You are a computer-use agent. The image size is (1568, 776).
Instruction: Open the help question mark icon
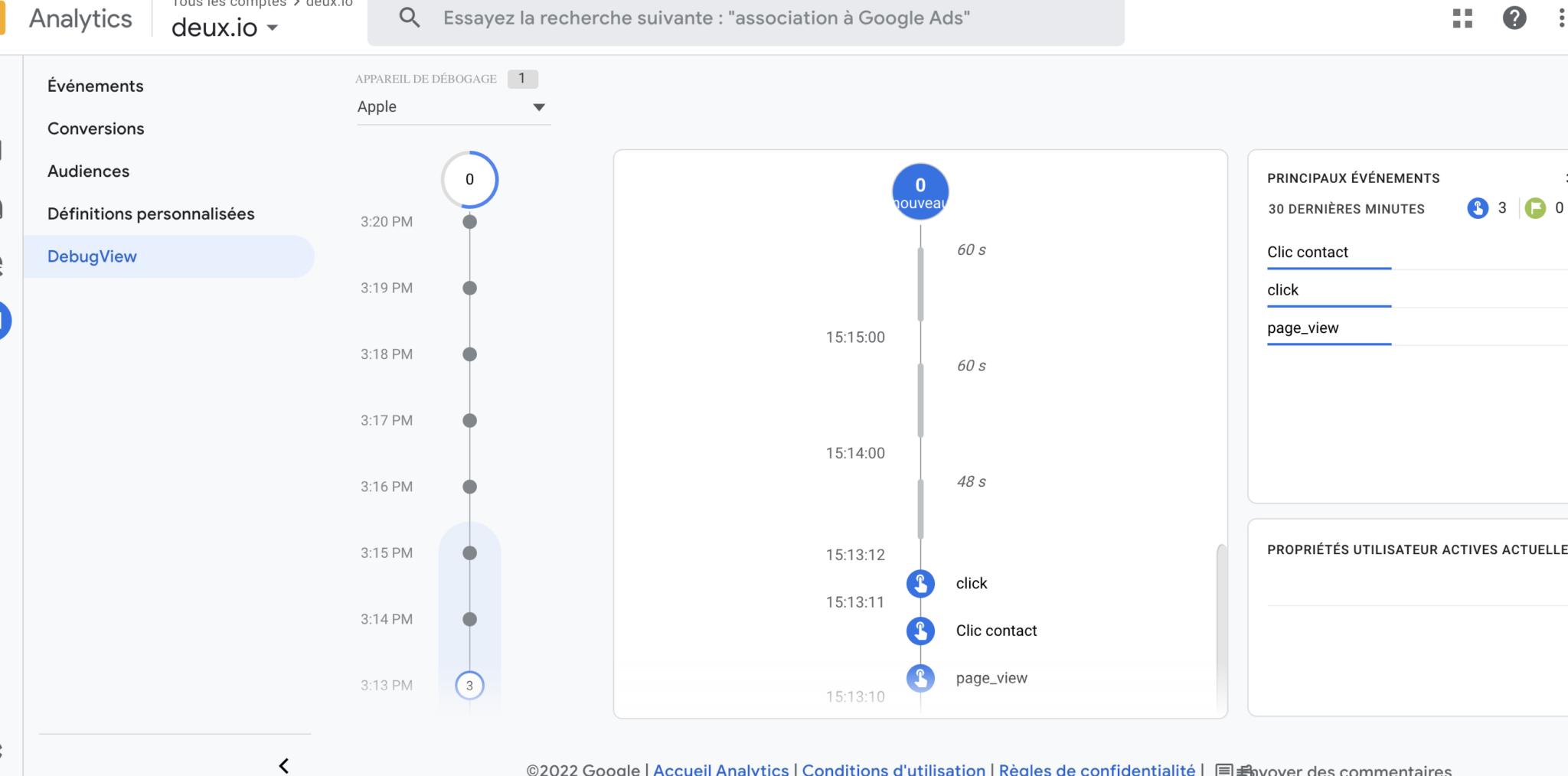[1514, 18]
